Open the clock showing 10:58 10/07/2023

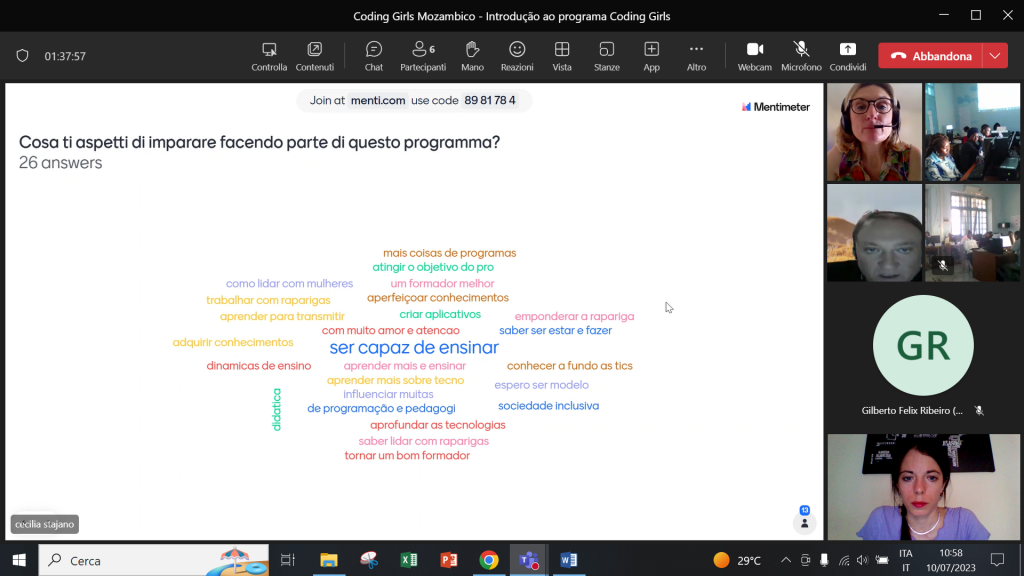point(951,560)
